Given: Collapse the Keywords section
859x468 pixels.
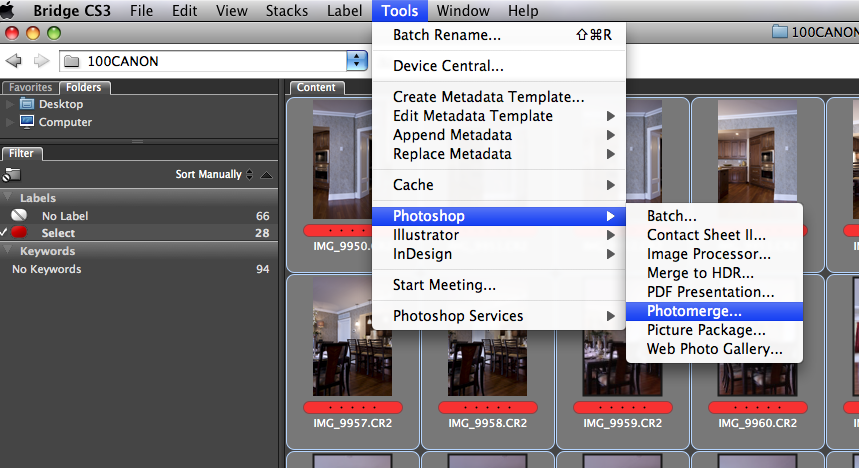Looking at the screenshot, I should pyautogui.click(x=8, y=250).
